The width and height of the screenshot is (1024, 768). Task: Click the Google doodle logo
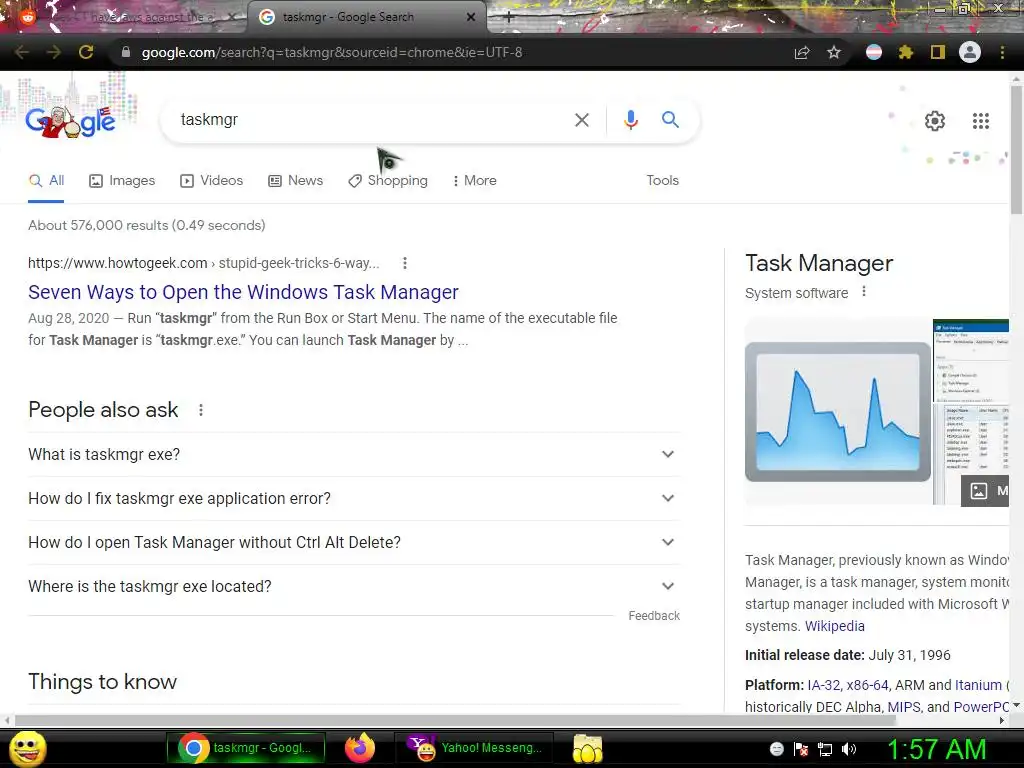[70, 121]
